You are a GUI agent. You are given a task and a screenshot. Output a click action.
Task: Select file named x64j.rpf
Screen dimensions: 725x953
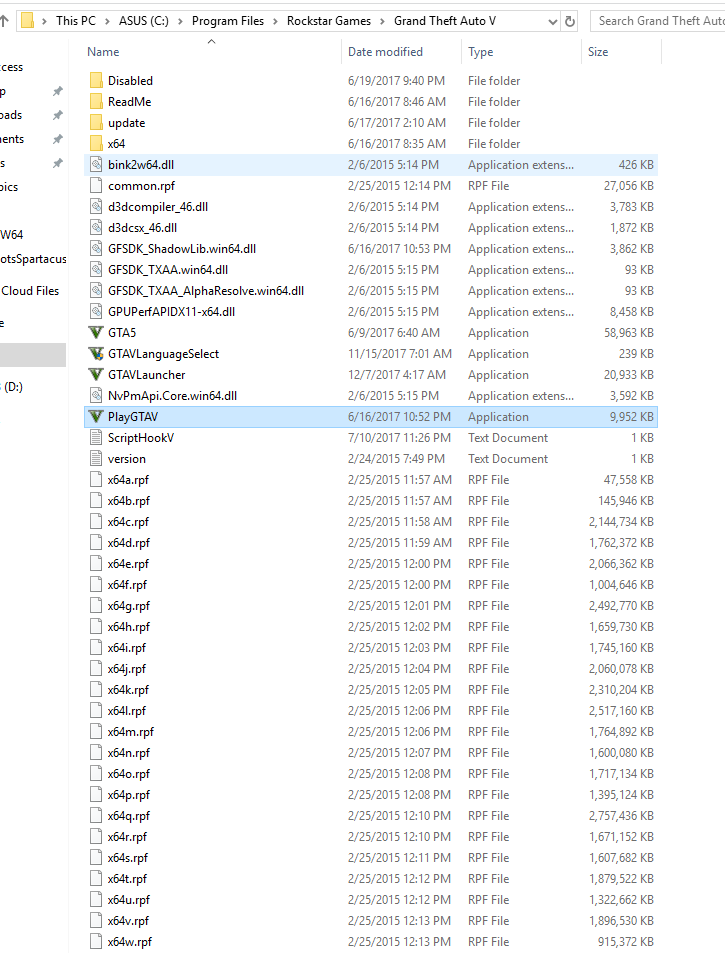pyautogui.click(x=126, y=669)
